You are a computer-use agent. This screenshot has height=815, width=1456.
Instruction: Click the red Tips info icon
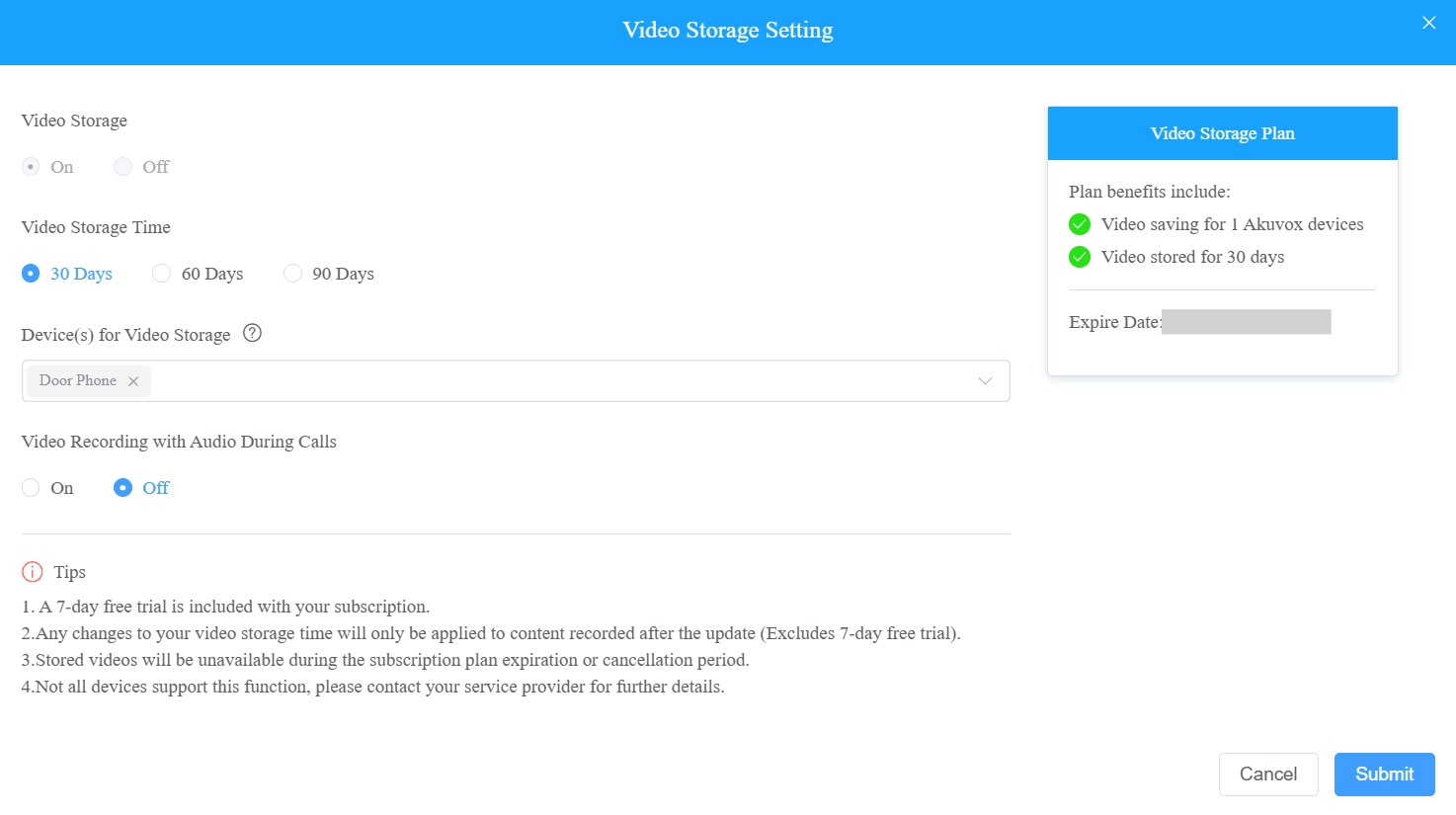[x=33, y=572]
